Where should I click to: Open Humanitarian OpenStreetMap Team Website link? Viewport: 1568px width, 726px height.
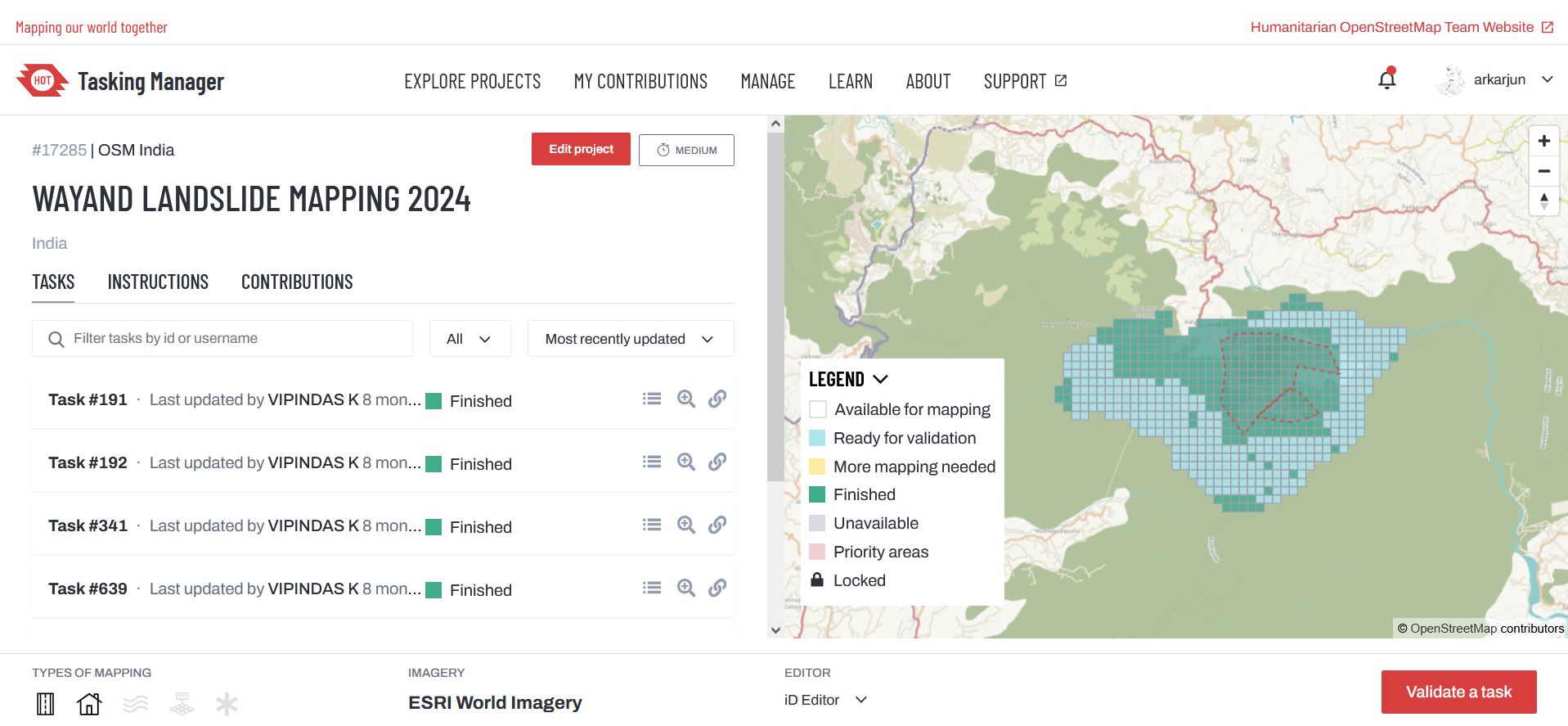tap(1401, 27)
